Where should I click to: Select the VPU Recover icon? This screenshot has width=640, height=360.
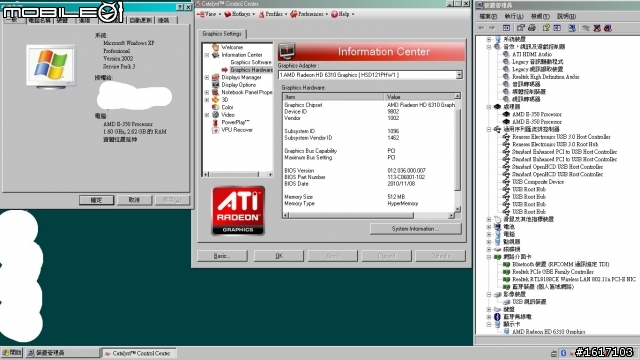pos(216,130)
